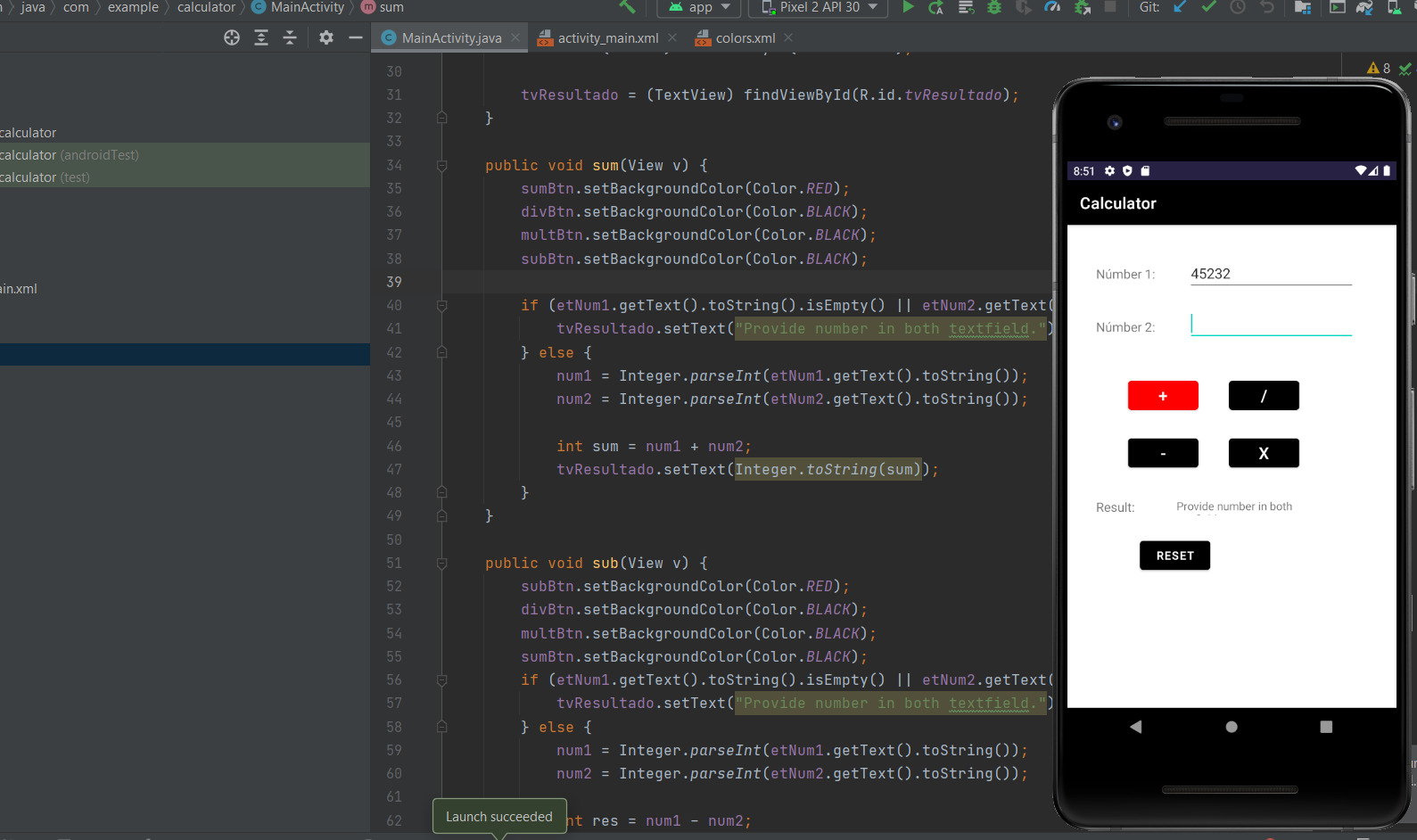Open the Pixel 2 API 30 device dropdown
The image size is (1417, 840).
[x=819, y=7]
